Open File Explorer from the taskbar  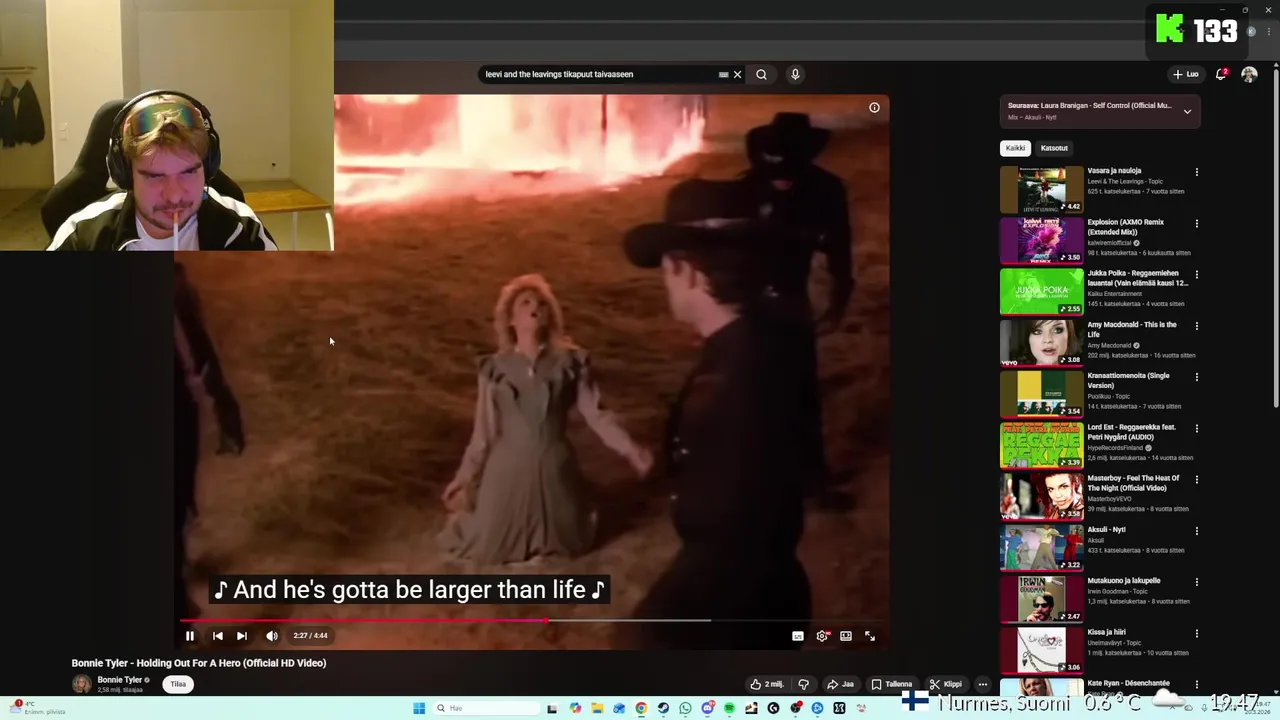[x=597, y=708]
